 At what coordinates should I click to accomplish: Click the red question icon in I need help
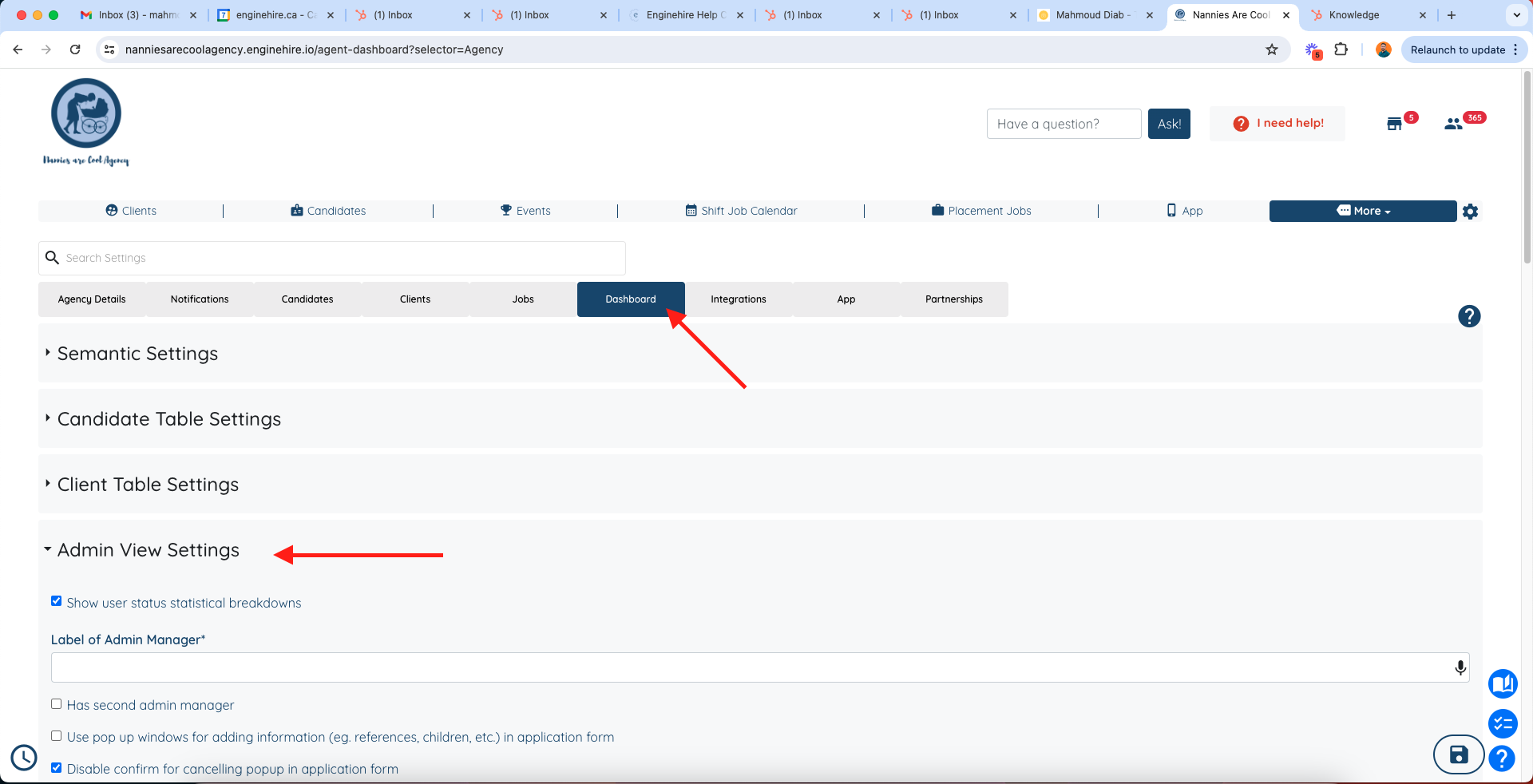pos(1241,124)
